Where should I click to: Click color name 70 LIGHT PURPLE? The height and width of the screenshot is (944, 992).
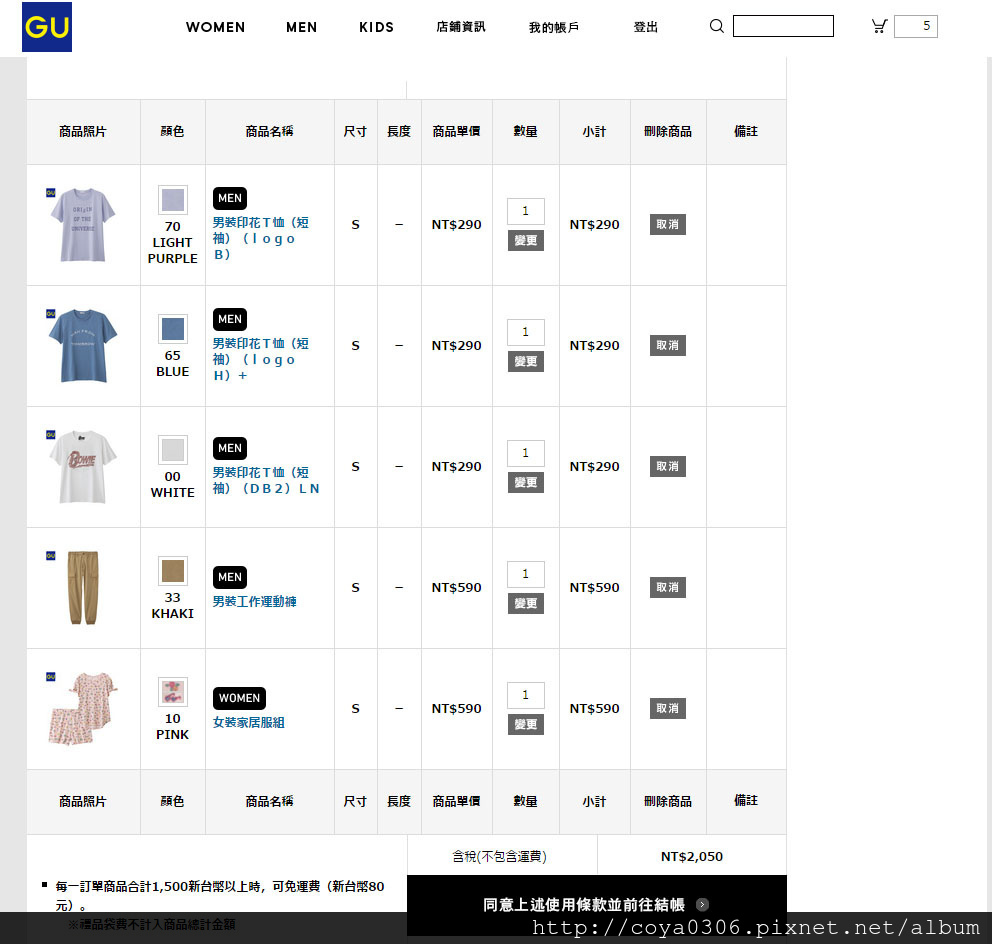(x=173, y=242)
